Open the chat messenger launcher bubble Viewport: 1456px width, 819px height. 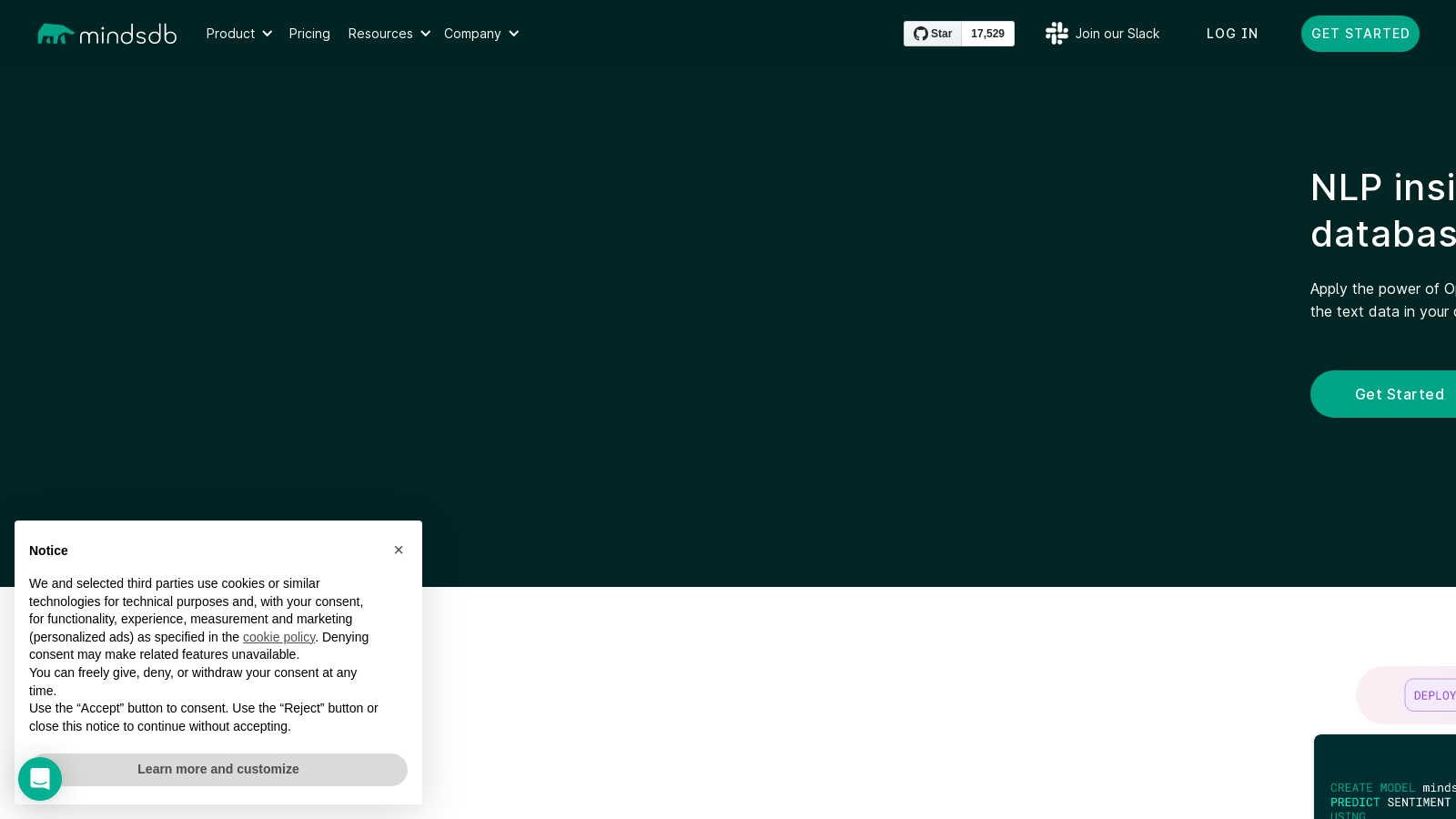pos(40,779)
